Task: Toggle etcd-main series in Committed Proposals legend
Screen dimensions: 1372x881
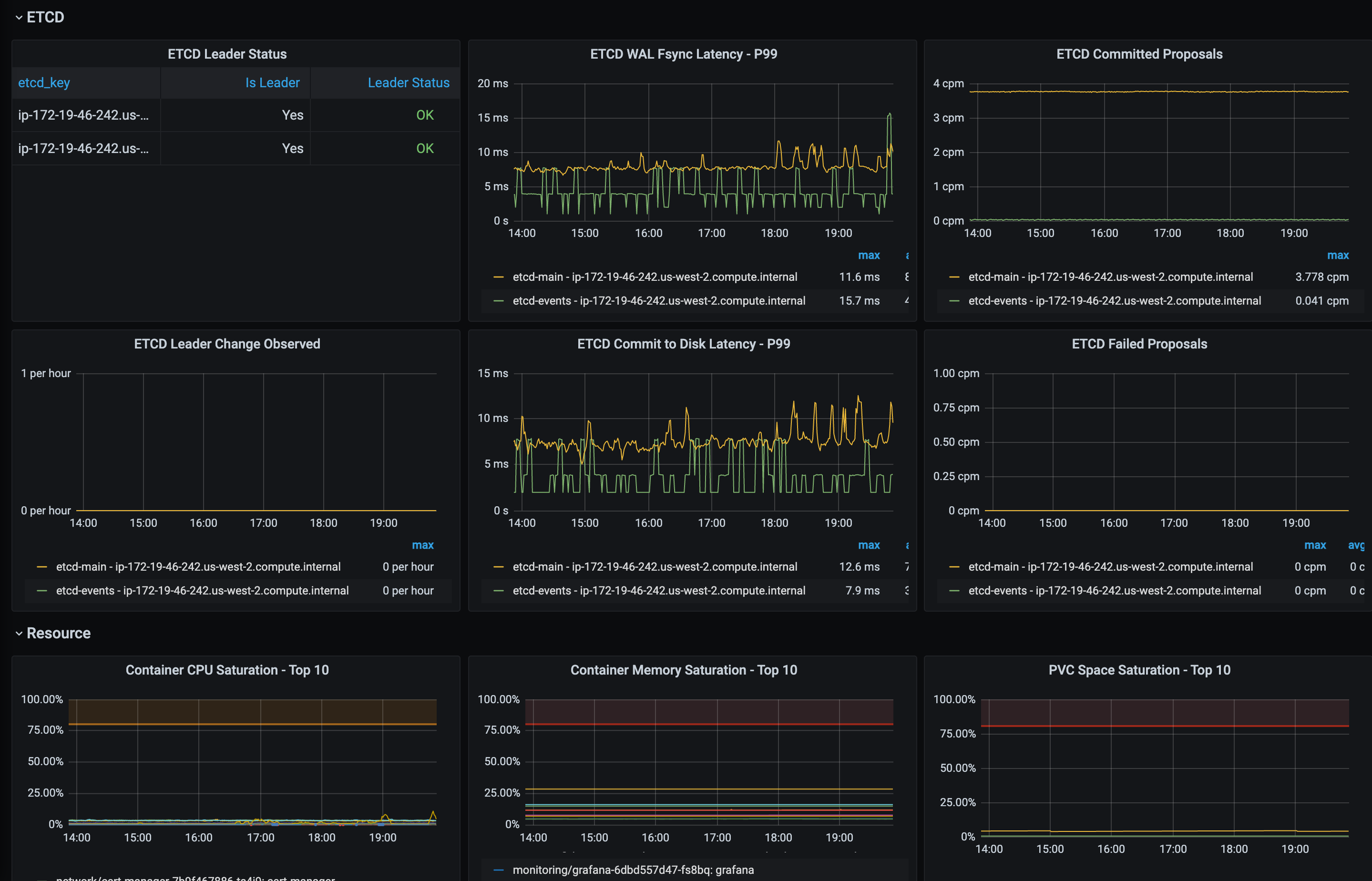Action: [x=1110, y=277]
